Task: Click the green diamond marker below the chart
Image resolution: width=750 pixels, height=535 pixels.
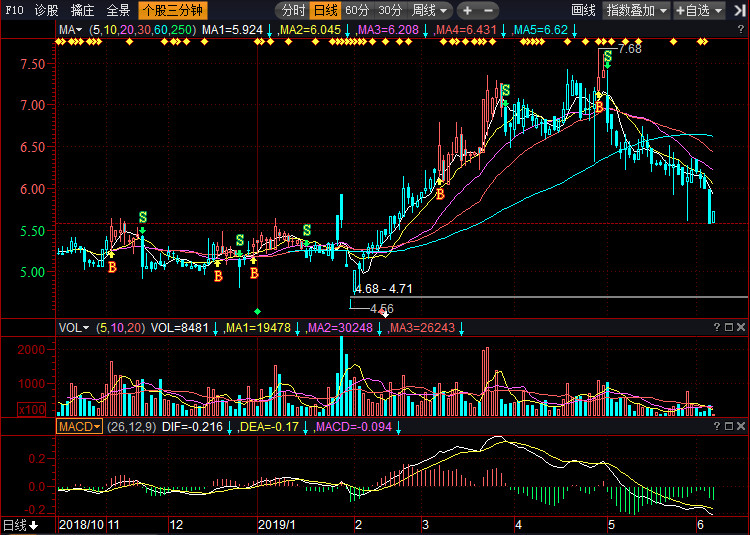Action: (x=258, y=310)
